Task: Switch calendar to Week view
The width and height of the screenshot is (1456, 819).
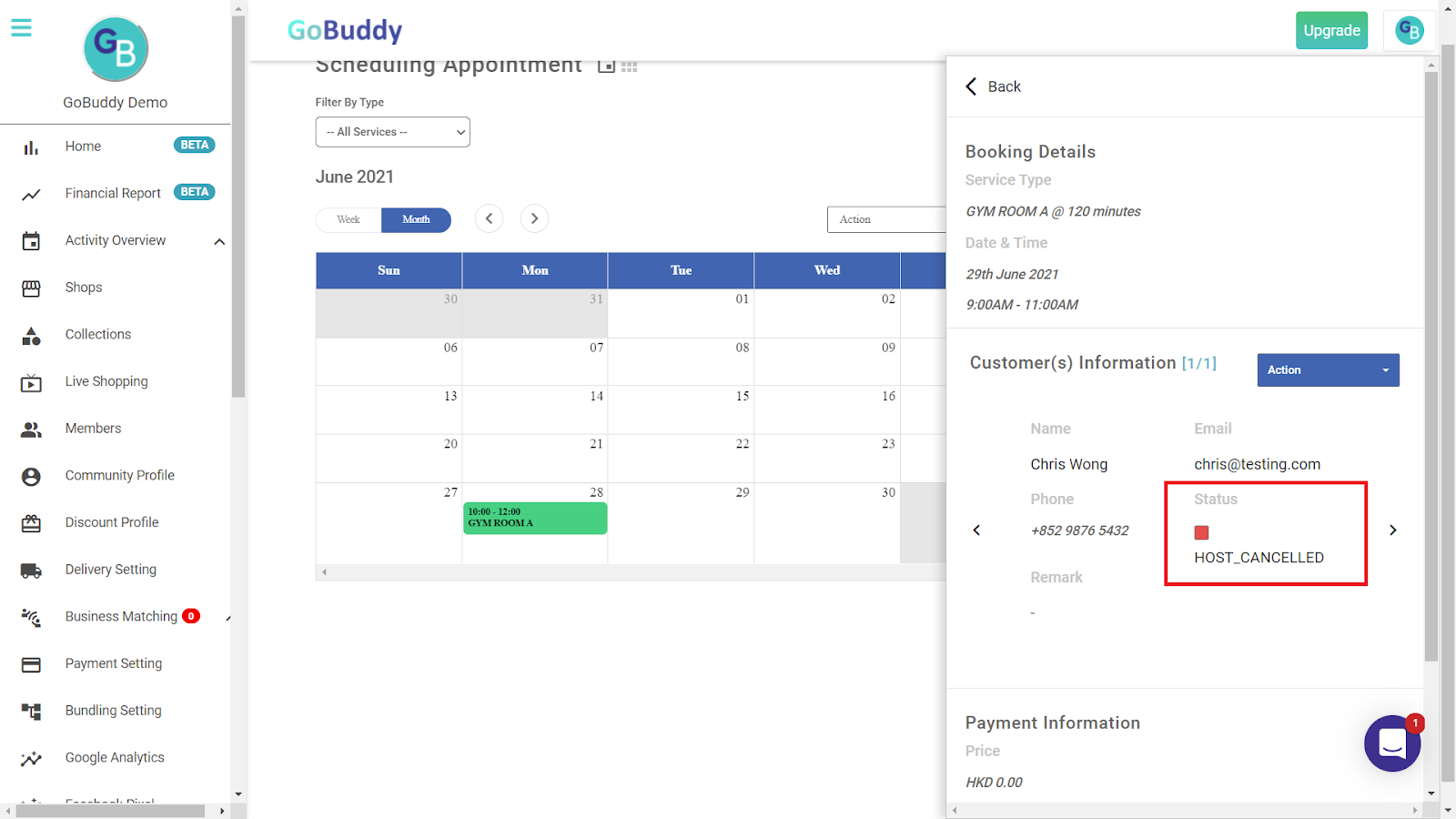Action: [x=349, y=219]
